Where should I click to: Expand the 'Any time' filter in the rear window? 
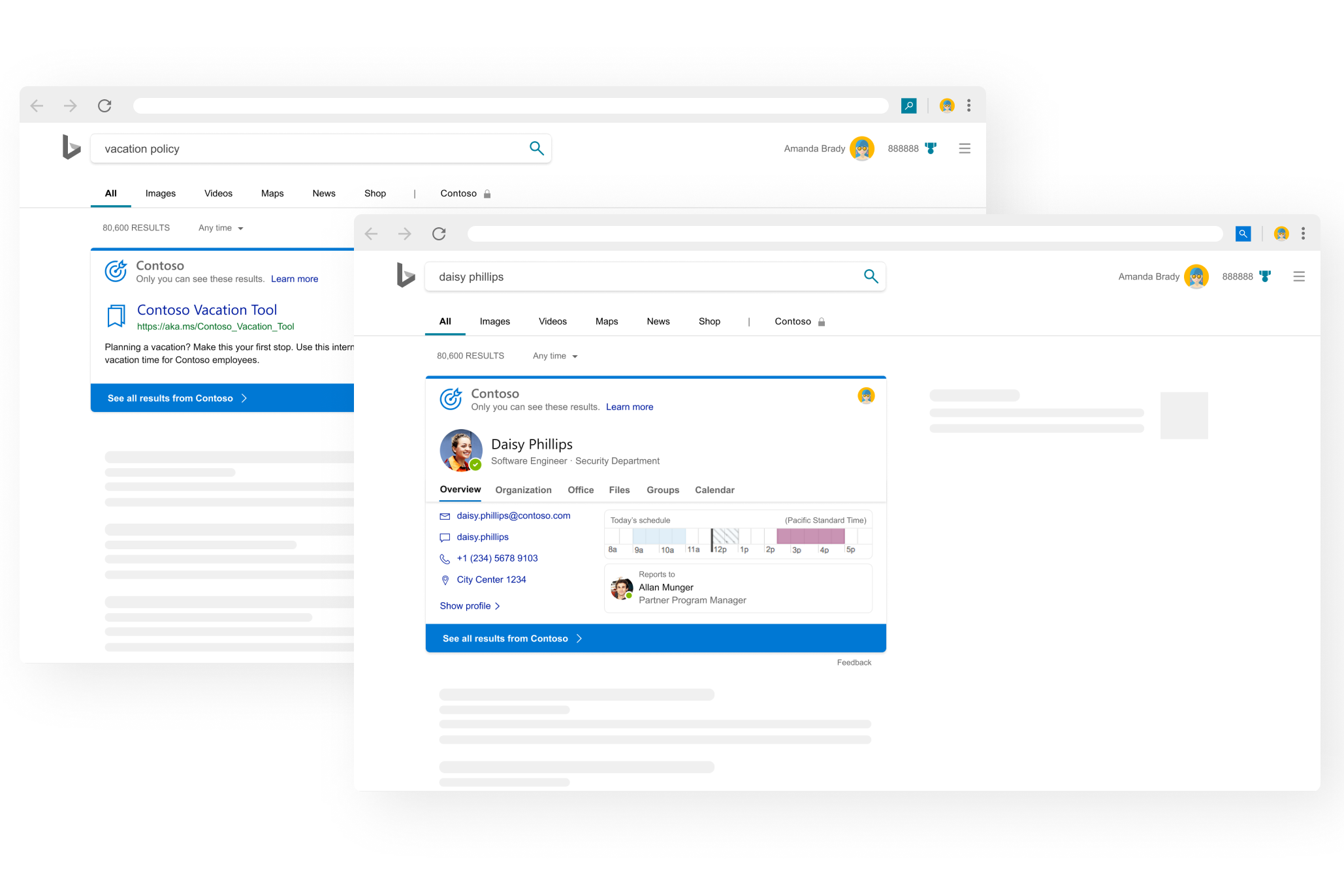(221, 228)
